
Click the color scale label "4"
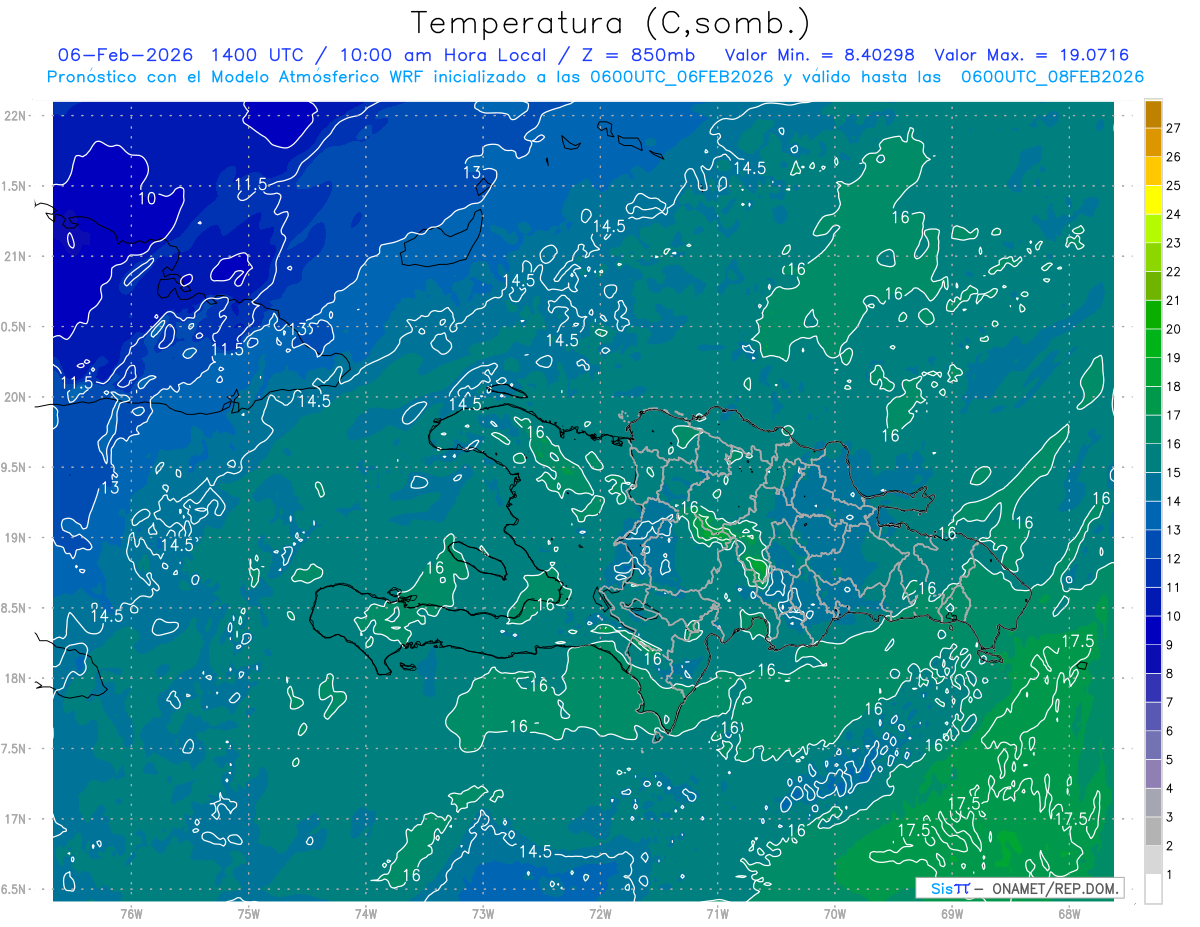pyautogui.click(x=1170, y=789)
